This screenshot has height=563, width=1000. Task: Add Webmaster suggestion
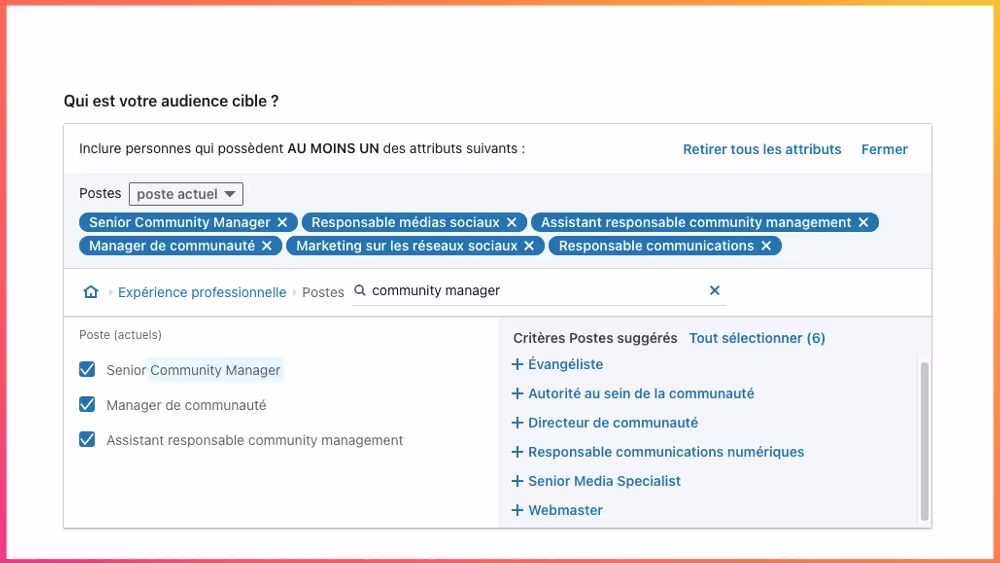pyautogui.click(x=557, y=511)
